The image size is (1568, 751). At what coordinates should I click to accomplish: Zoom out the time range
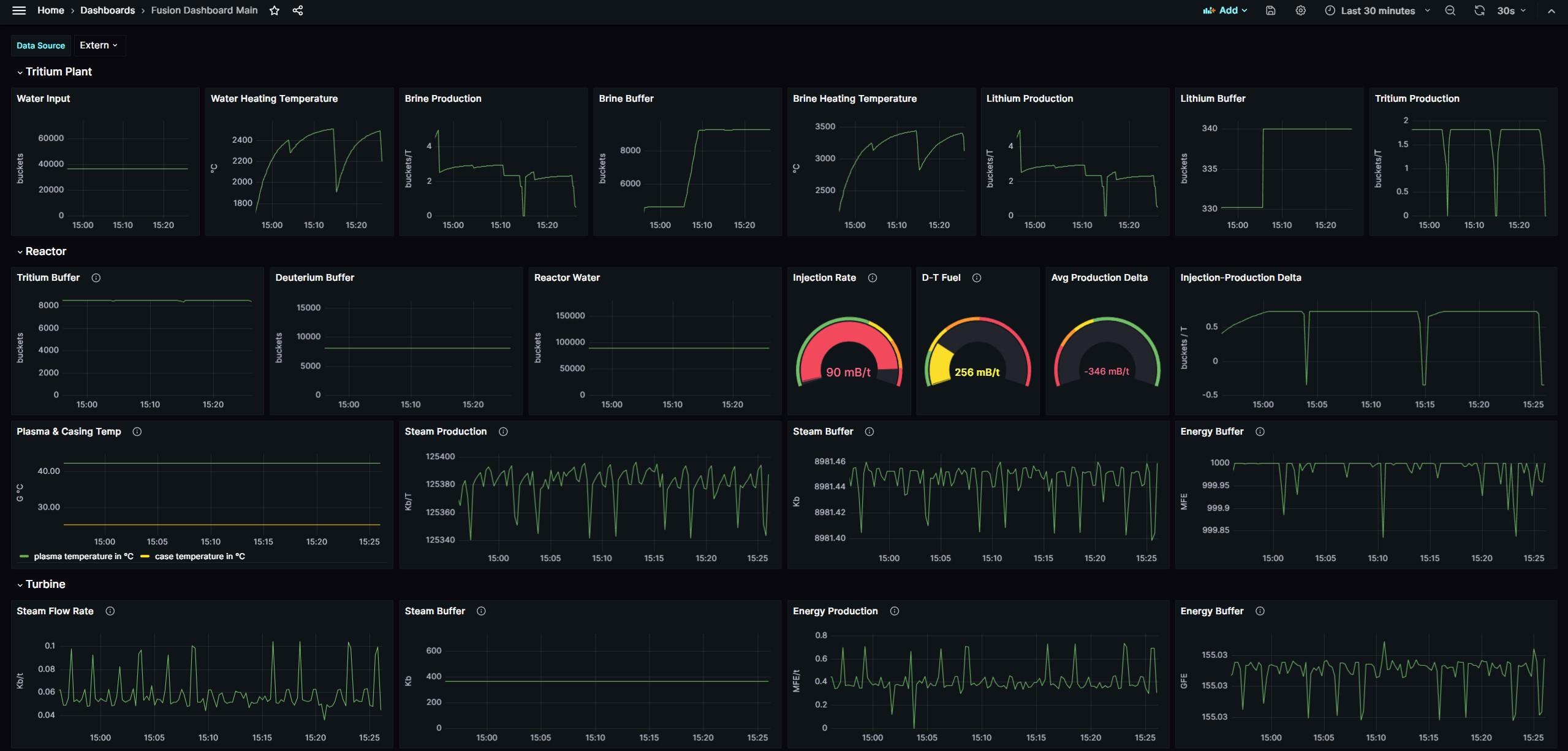pyautogui.click(x=1450, y=10)
